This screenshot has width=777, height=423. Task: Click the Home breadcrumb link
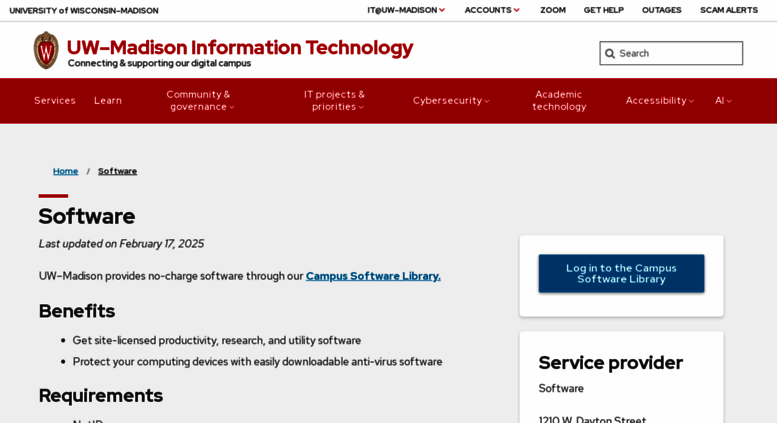pyautogui.click(x=65, y=171)
